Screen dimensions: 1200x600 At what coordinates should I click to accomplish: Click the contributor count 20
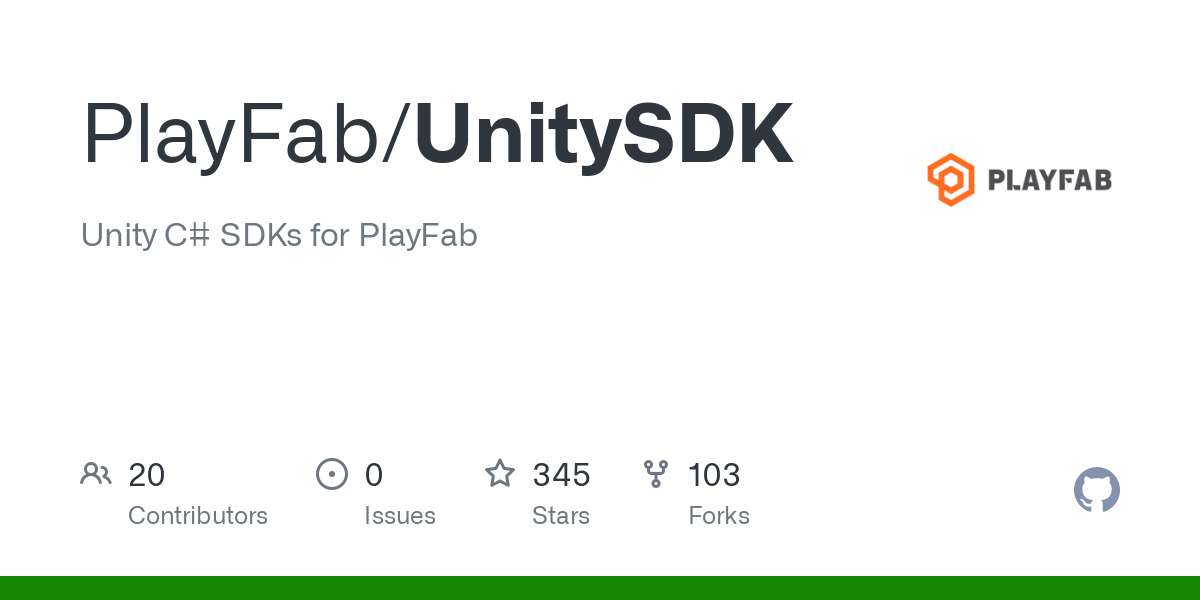147,475
